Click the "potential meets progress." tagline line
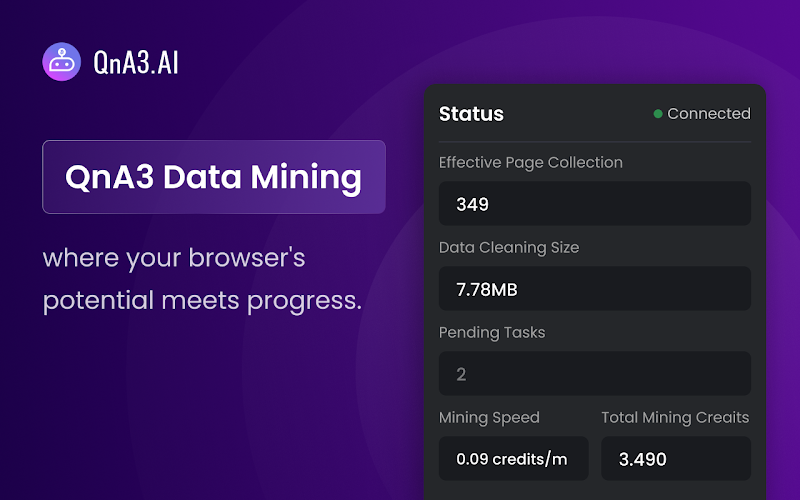Image resolution: width=800 pixels, height=500 pixels. (x=202, y=301)
